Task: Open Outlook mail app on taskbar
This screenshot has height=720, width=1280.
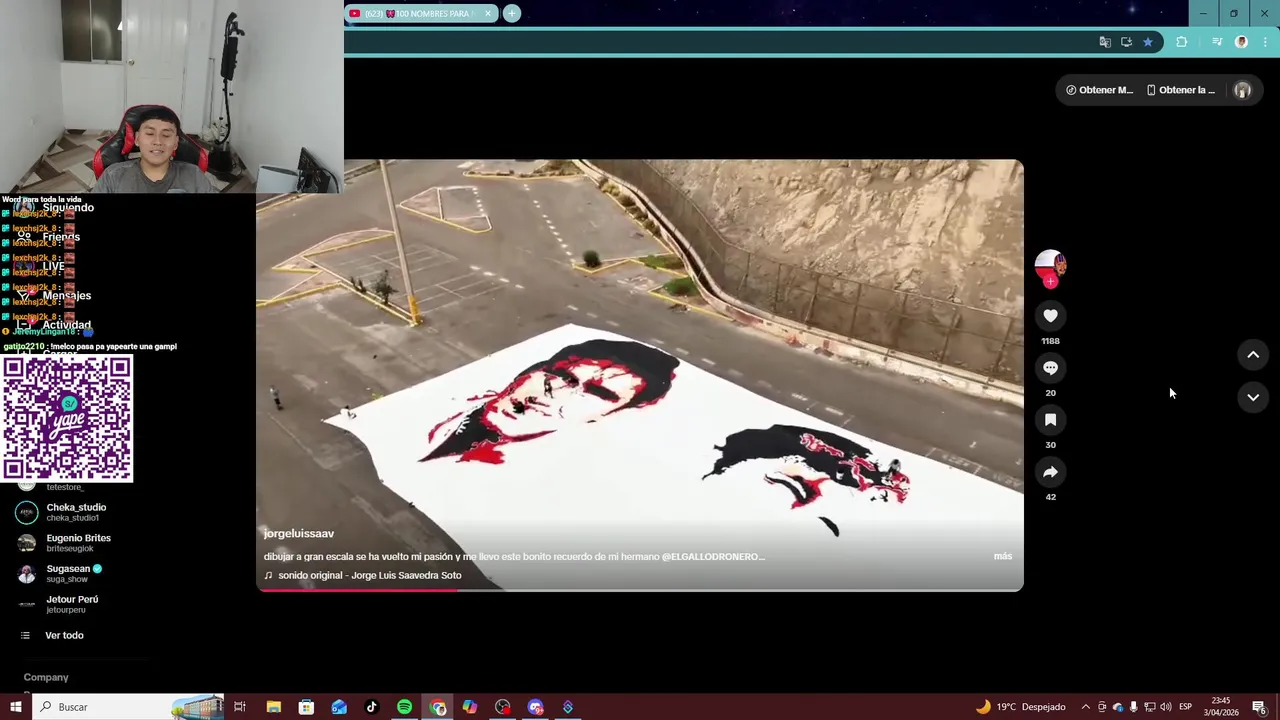Action: (x=339, y=707)
